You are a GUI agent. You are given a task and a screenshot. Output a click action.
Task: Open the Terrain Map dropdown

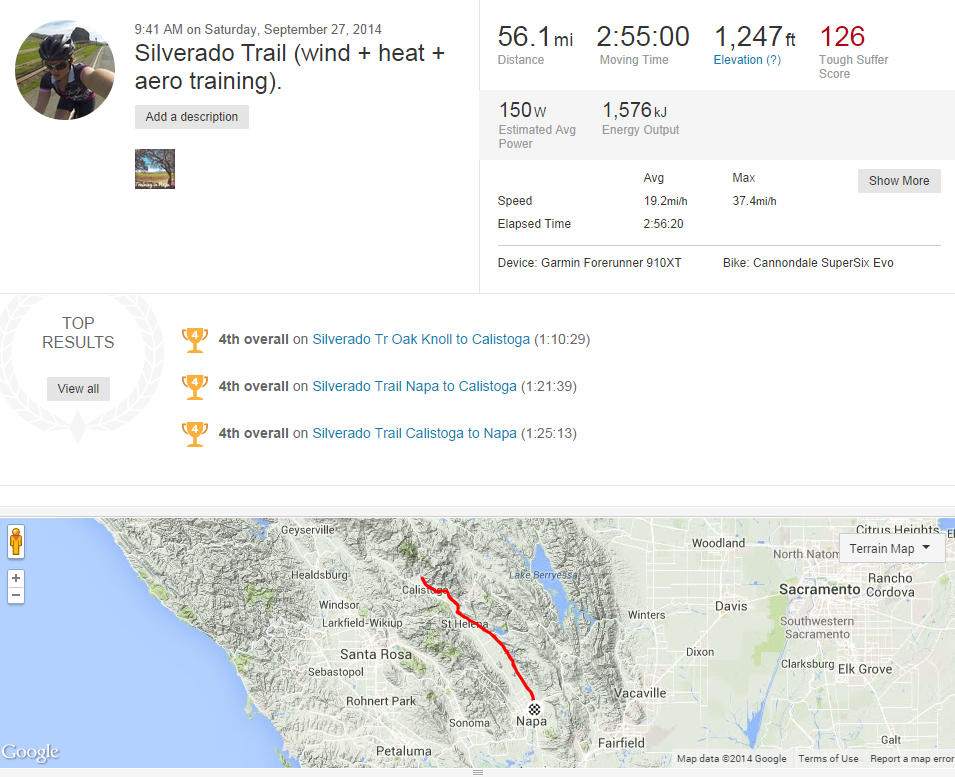pos(890,548)
